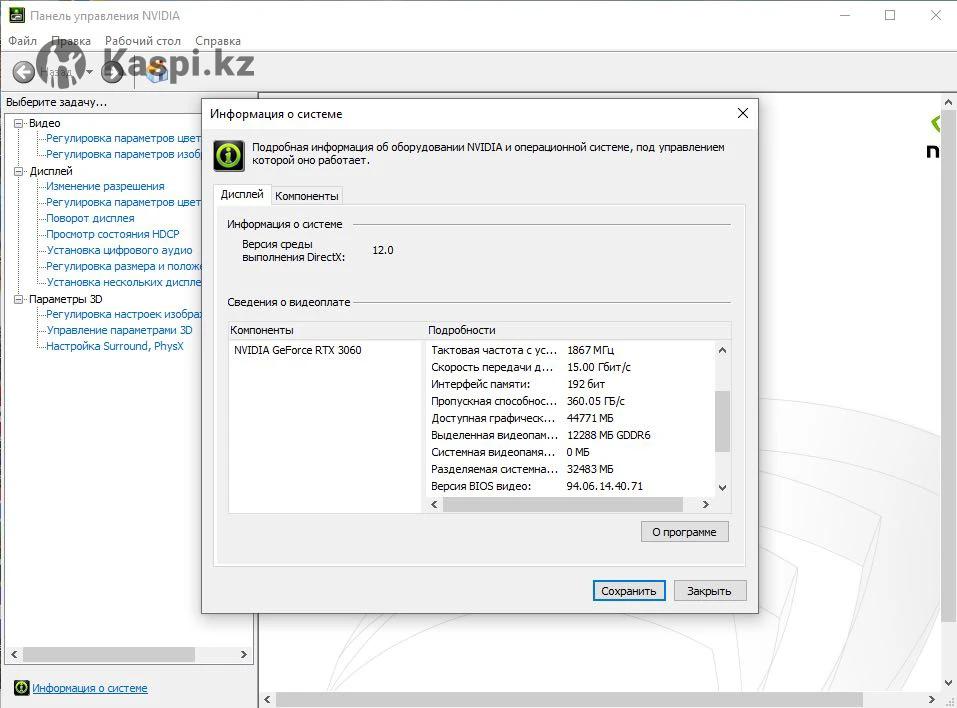The width and height of the screenshot is (957, 708).
Task: Open Просмотр состояния HDCP task
Action: (x=113, y=234)
